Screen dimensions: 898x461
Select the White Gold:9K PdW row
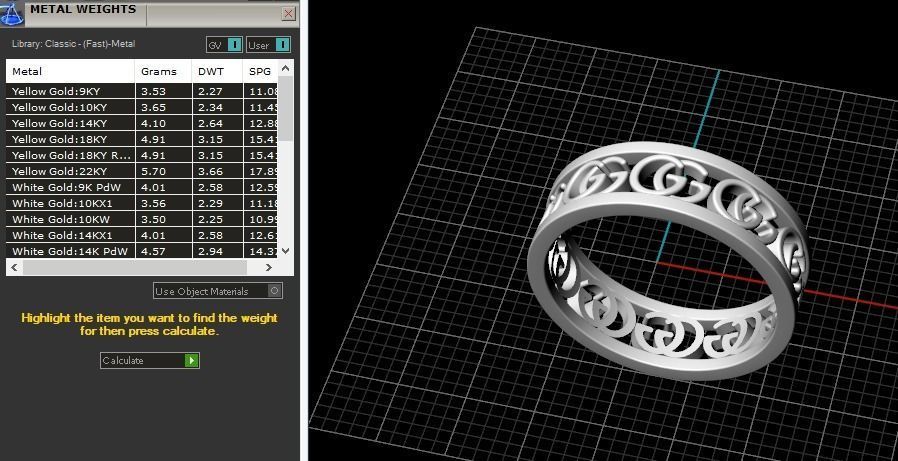[142, 187]
